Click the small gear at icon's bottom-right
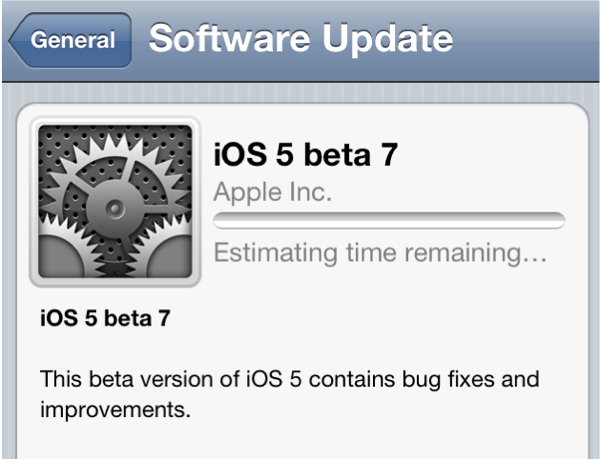The height and width of the screenshot is (459, 600). click(x=170, y=256)
